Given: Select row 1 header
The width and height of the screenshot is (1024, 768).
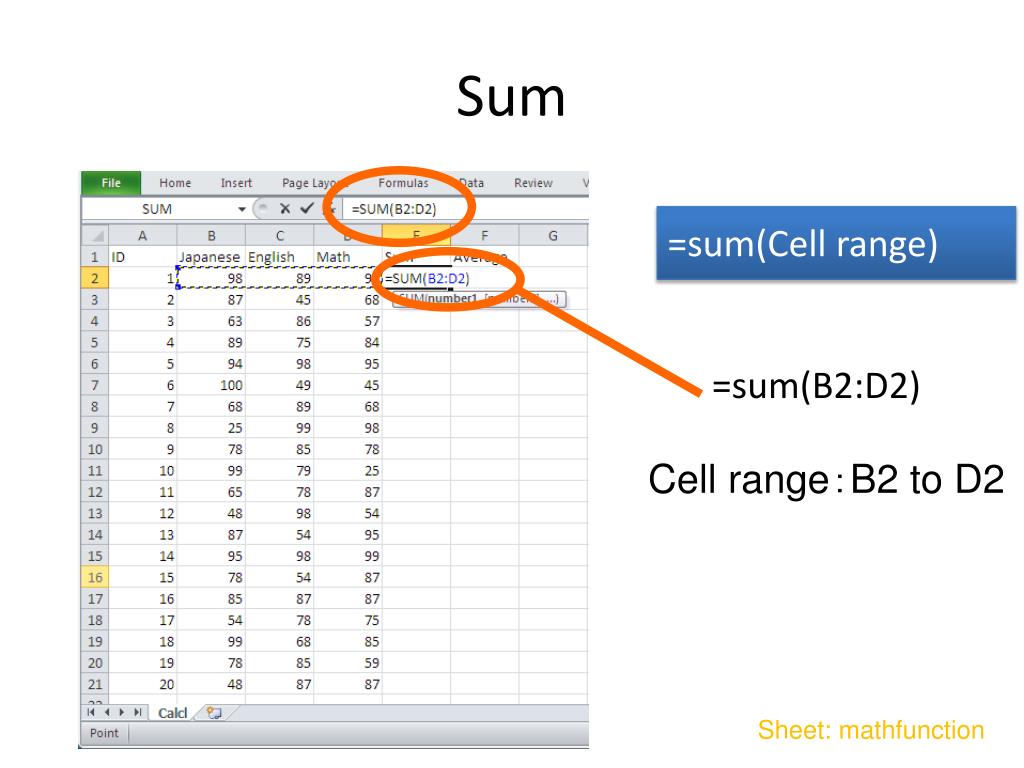Looking at the screenshot, I should click(95, 257).
